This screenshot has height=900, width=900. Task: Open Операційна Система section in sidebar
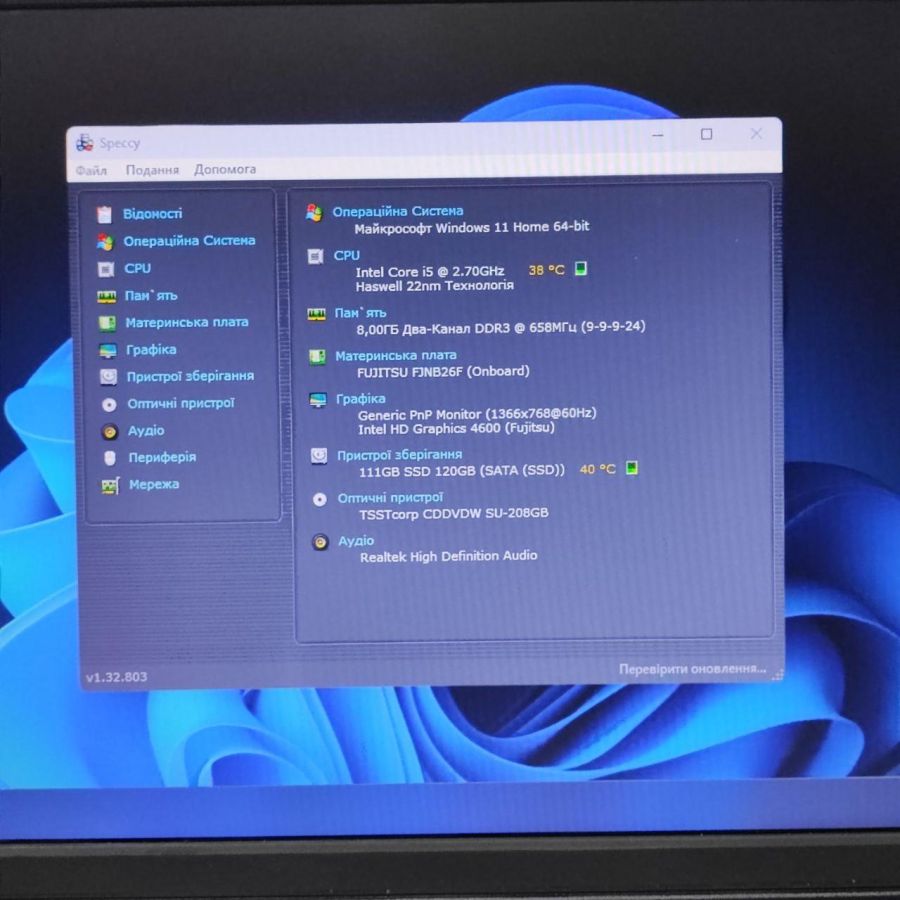click(189, 240)
